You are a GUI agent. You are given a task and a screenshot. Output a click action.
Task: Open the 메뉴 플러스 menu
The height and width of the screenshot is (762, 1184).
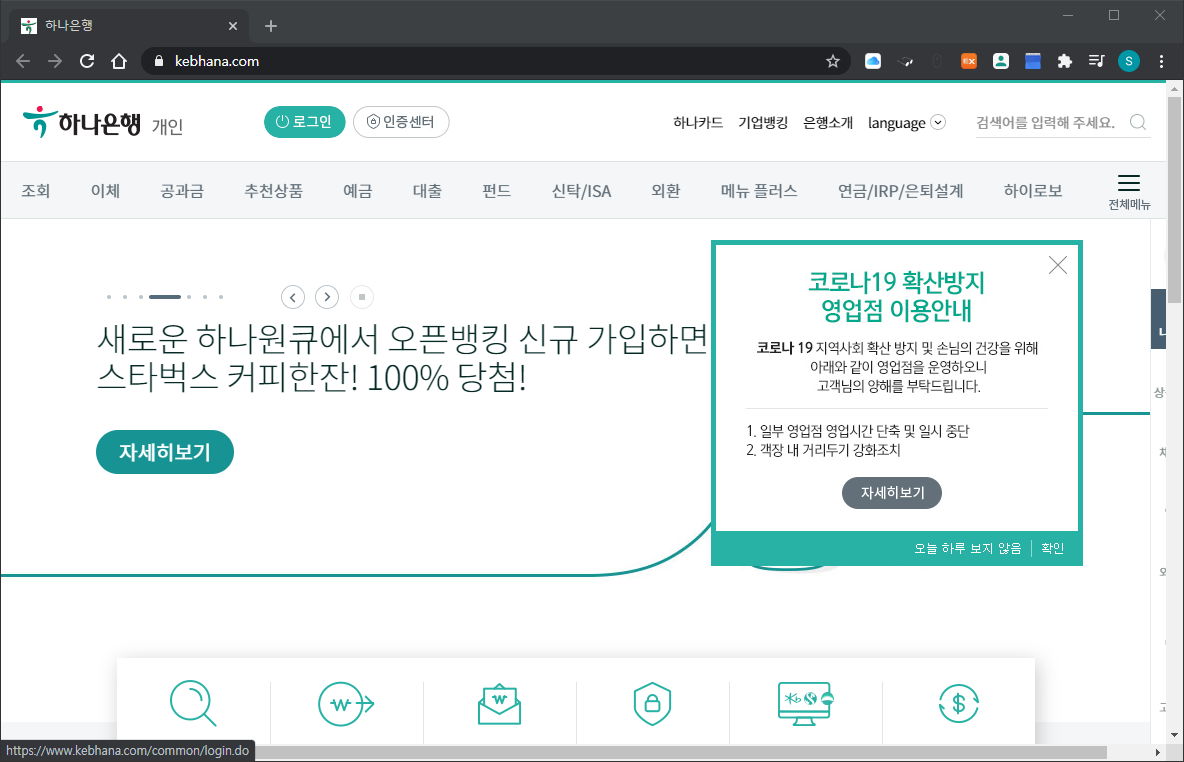(759, 191)
